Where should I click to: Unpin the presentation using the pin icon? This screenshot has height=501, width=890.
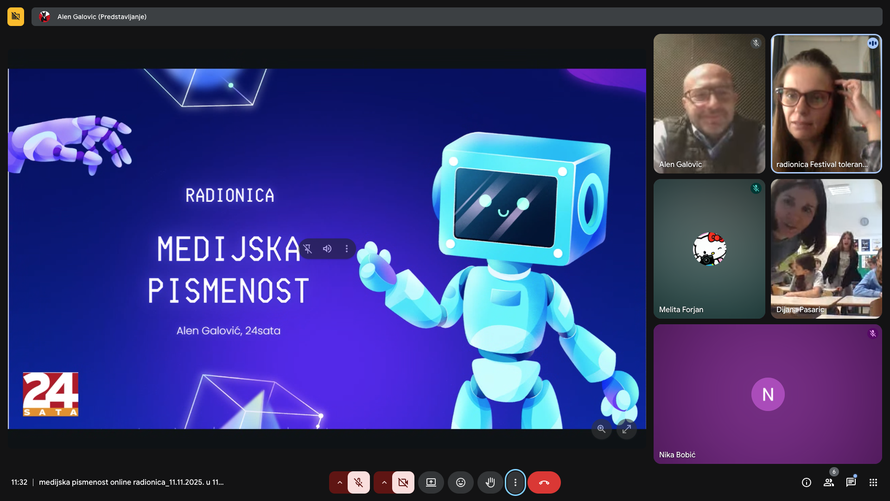(308, 248)
